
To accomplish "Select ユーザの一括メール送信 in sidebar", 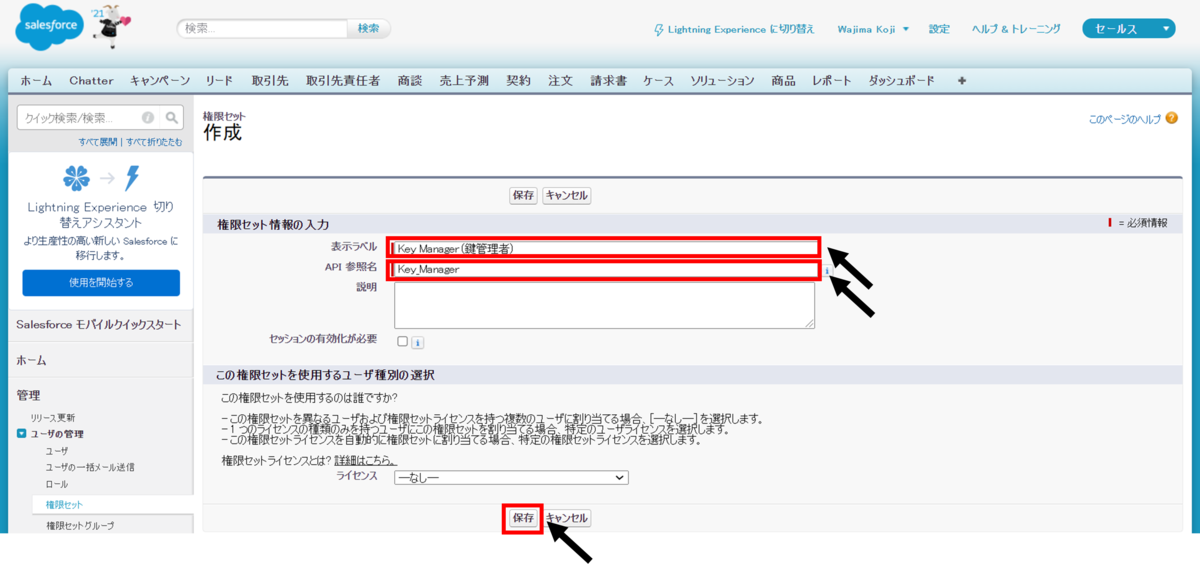I will 90,467.
